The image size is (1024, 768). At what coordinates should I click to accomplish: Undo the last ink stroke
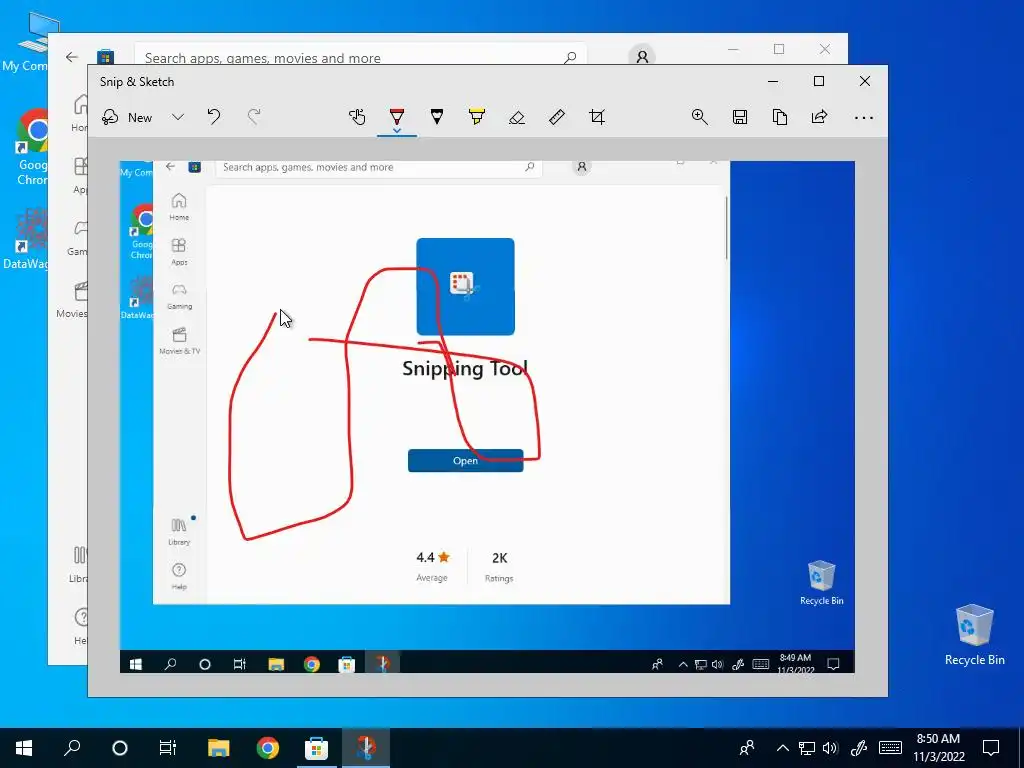[214, 117]
